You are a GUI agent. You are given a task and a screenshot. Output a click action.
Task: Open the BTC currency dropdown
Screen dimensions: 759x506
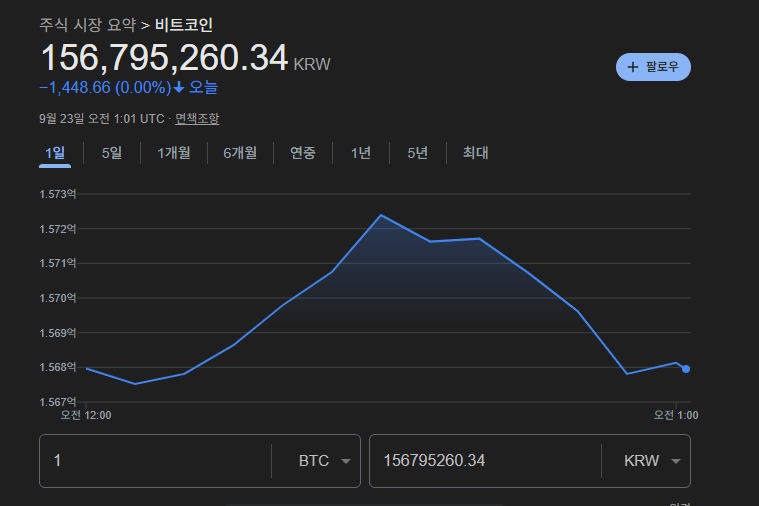point(324,460)
